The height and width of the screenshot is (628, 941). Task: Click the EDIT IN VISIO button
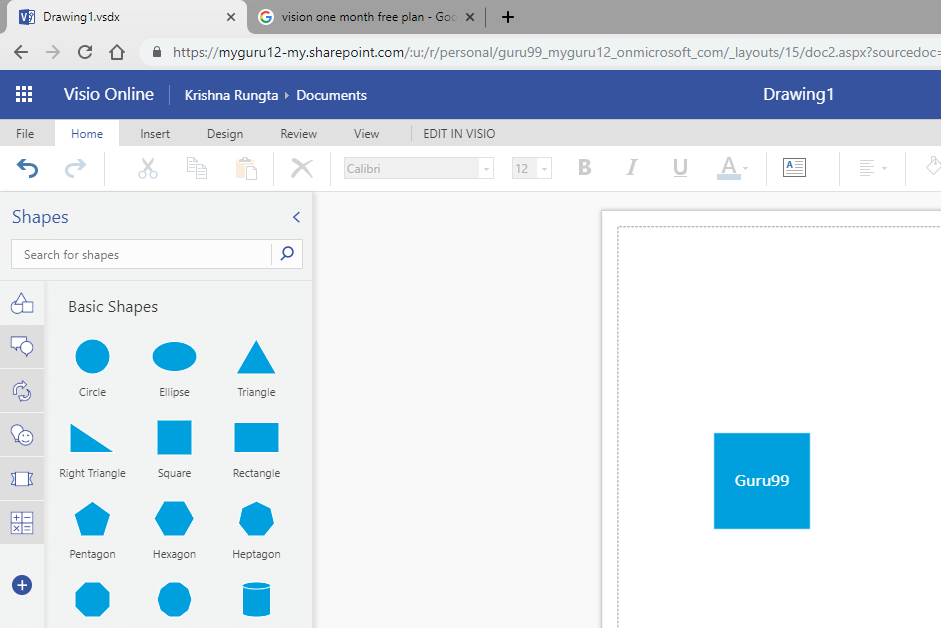(459, 134)
